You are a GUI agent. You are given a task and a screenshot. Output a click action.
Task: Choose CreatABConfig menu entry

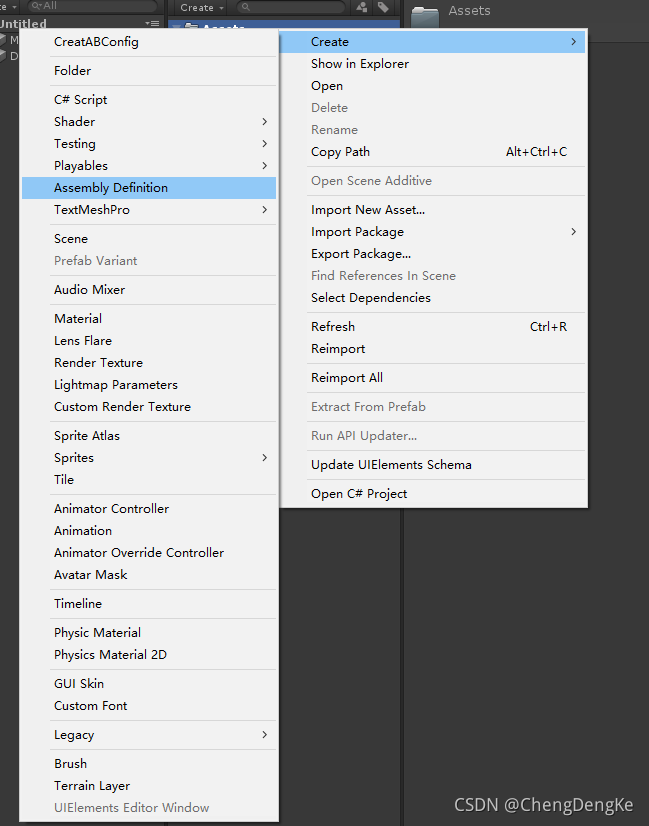pos(149,42)
